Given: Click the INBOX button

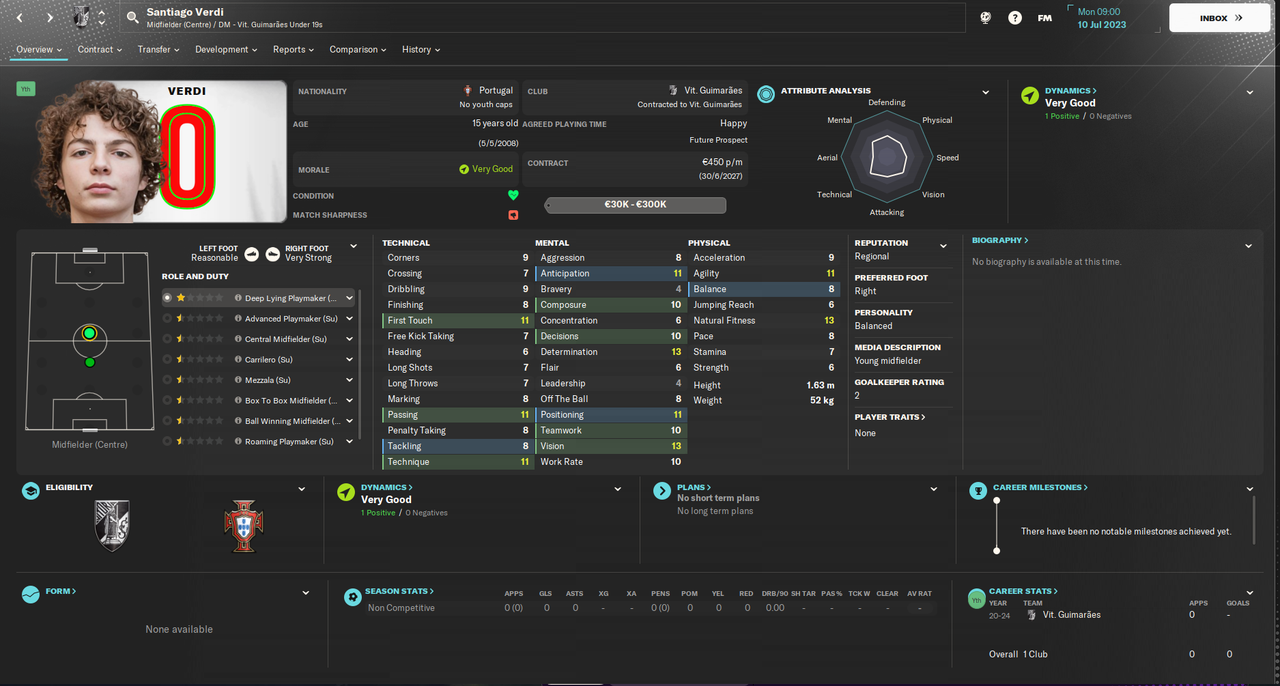Looking at the screenshot, I should pos(1220,18).
